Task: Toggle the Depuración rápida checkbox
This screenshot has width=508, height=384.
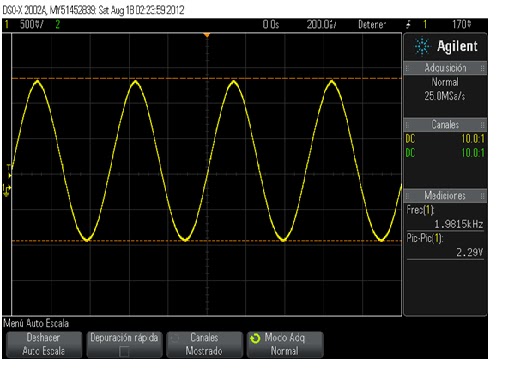Action: pyautogui.click(x=124, y=351)
